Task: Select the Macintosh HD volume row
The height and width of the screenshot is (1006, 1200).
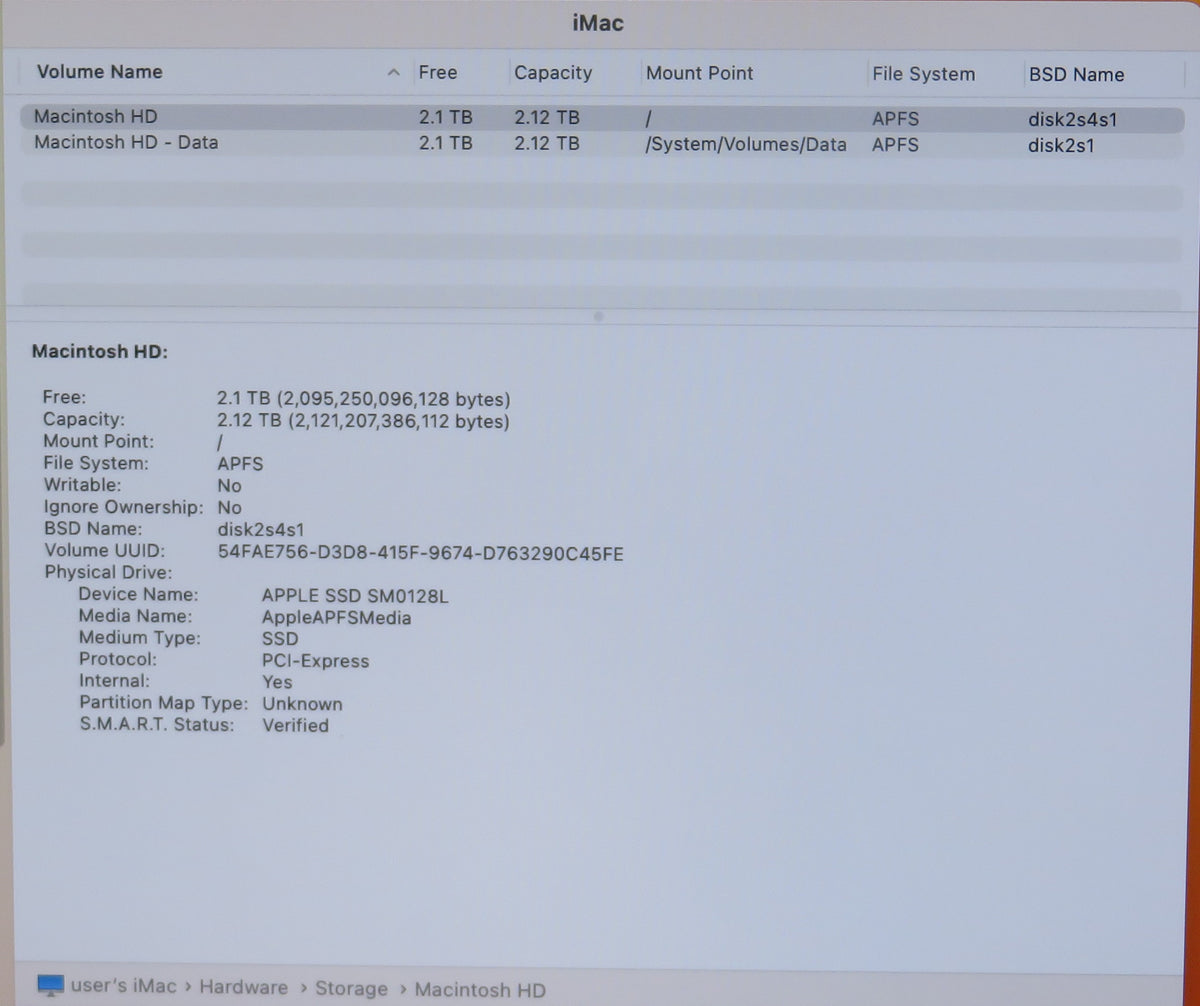Action: point(600,118)
